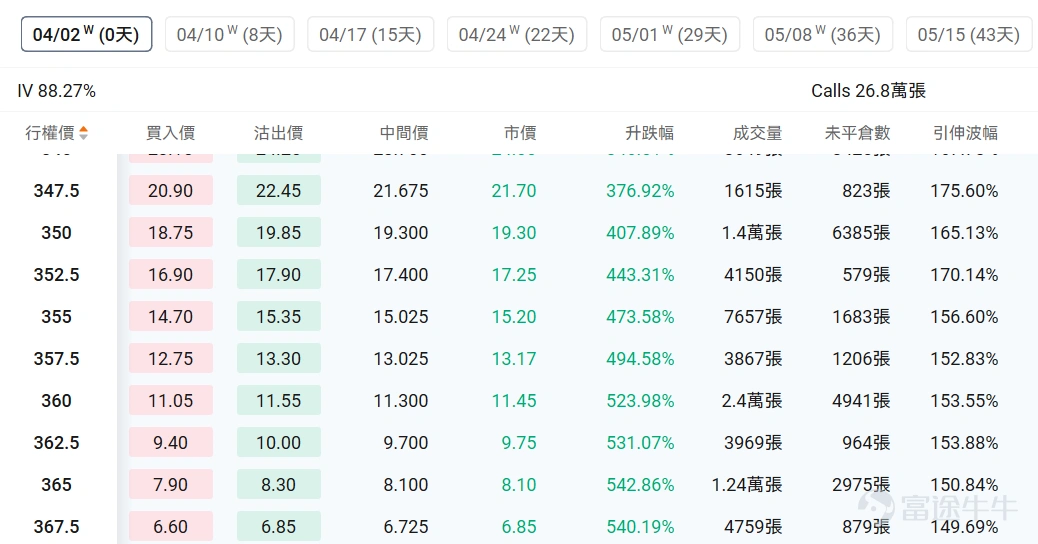Click the volume value 1.24萬張
This screenshot has height=544, width=1038.
click(x=747, y=484)
